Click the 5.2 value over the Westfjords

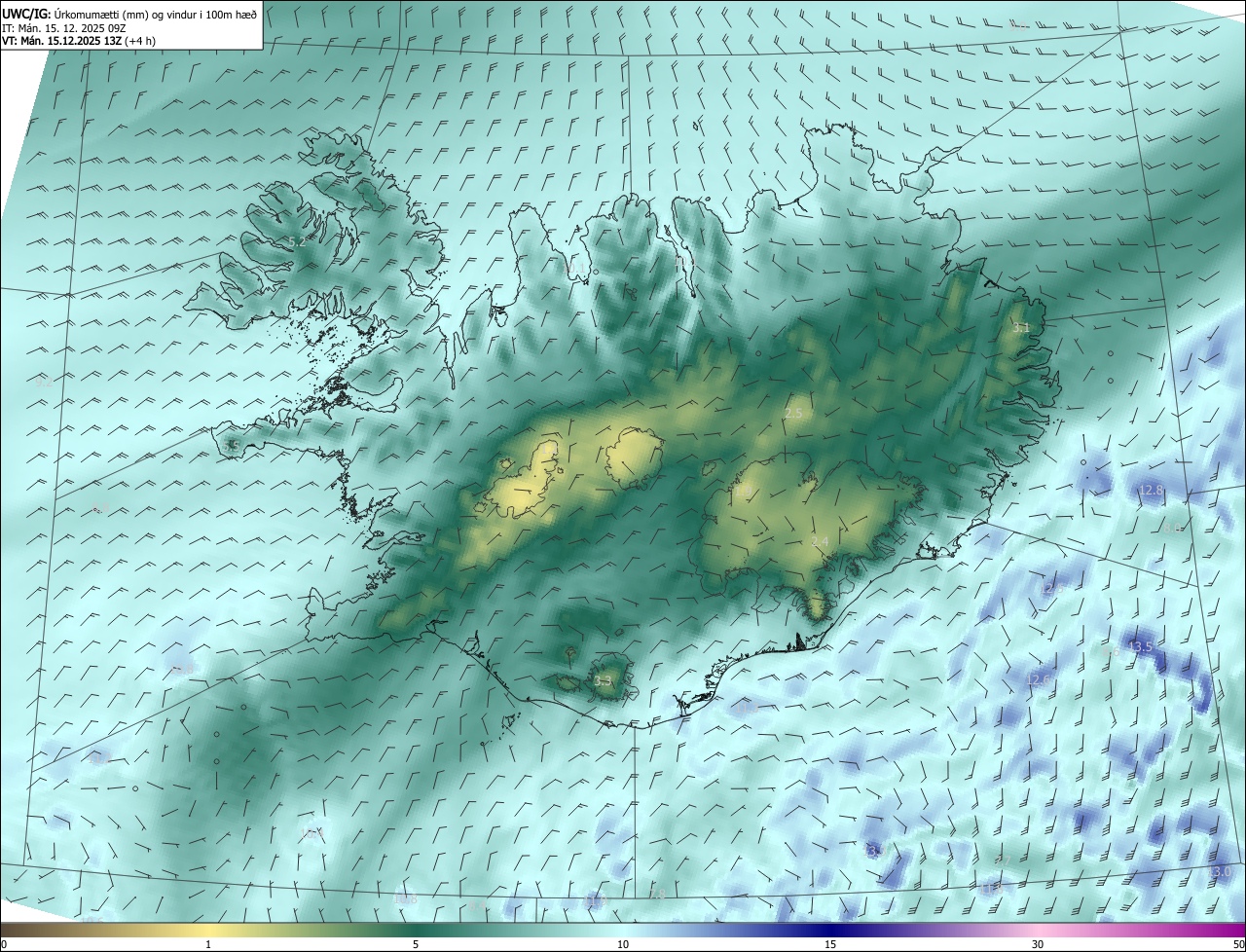[297, 242]
